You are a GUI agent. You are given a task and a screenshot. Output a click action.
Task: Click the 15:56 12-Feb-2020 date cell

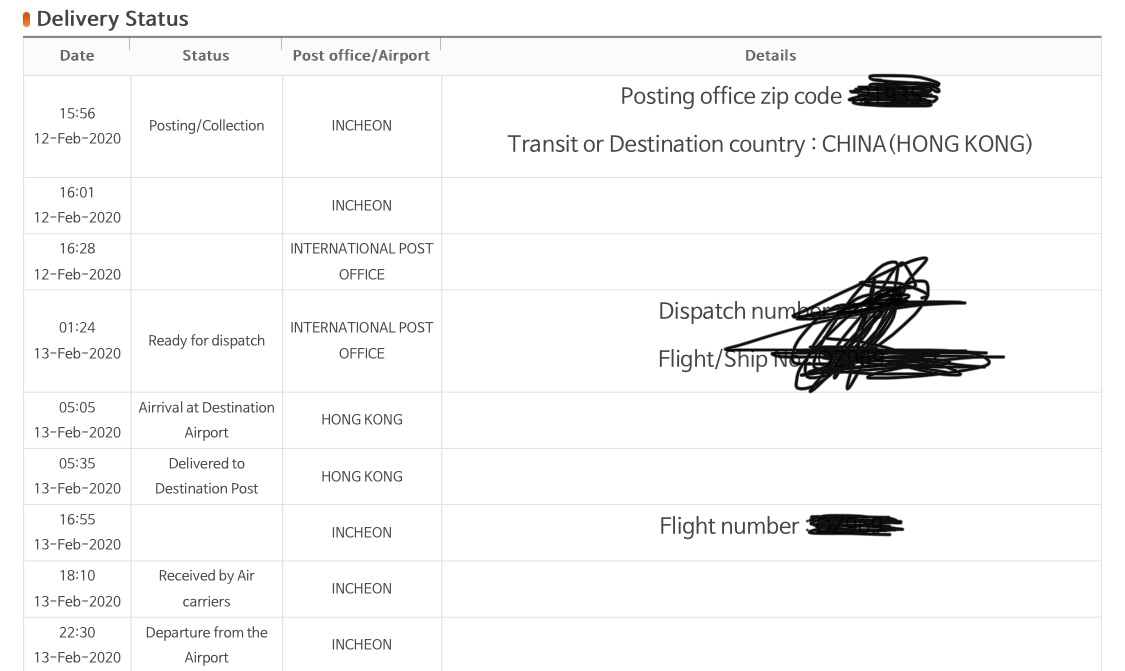tap(77, 126)
